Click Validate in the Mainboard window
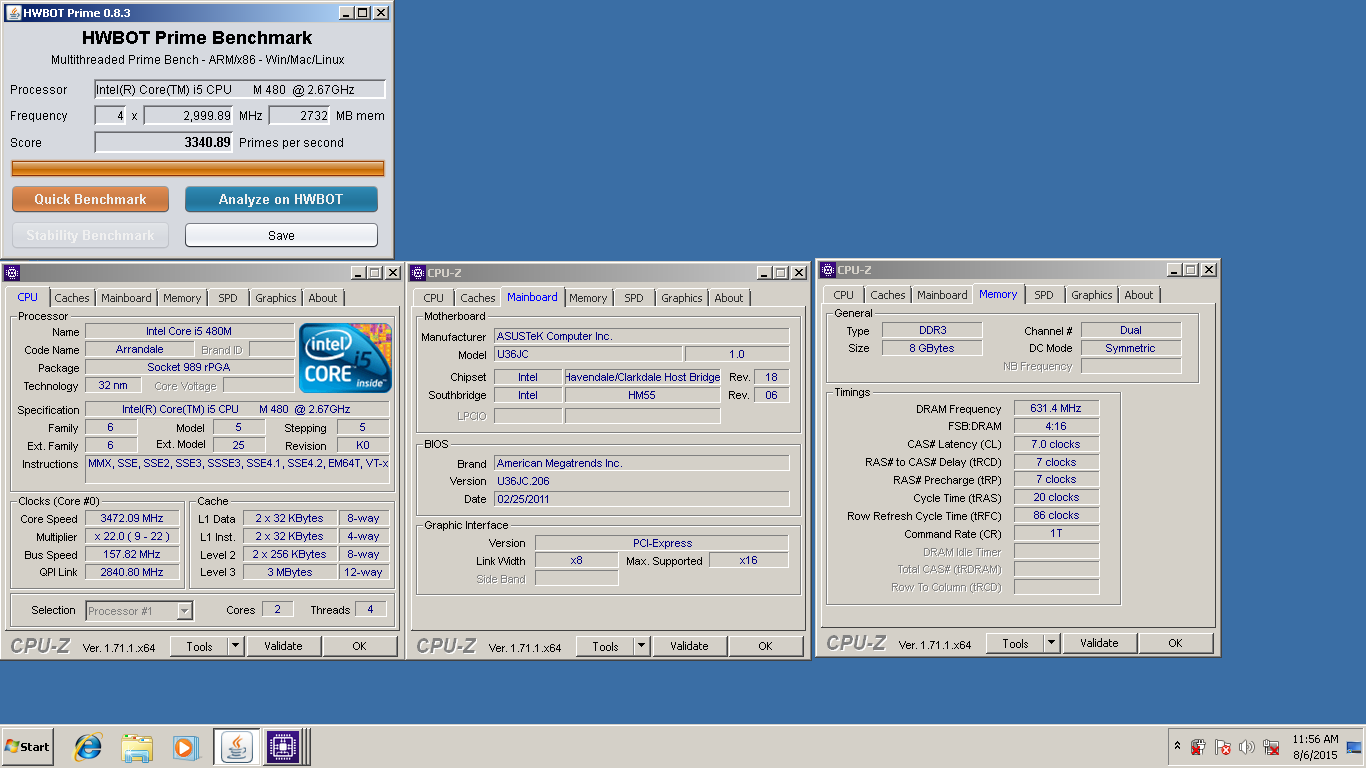 pos(689,646)
